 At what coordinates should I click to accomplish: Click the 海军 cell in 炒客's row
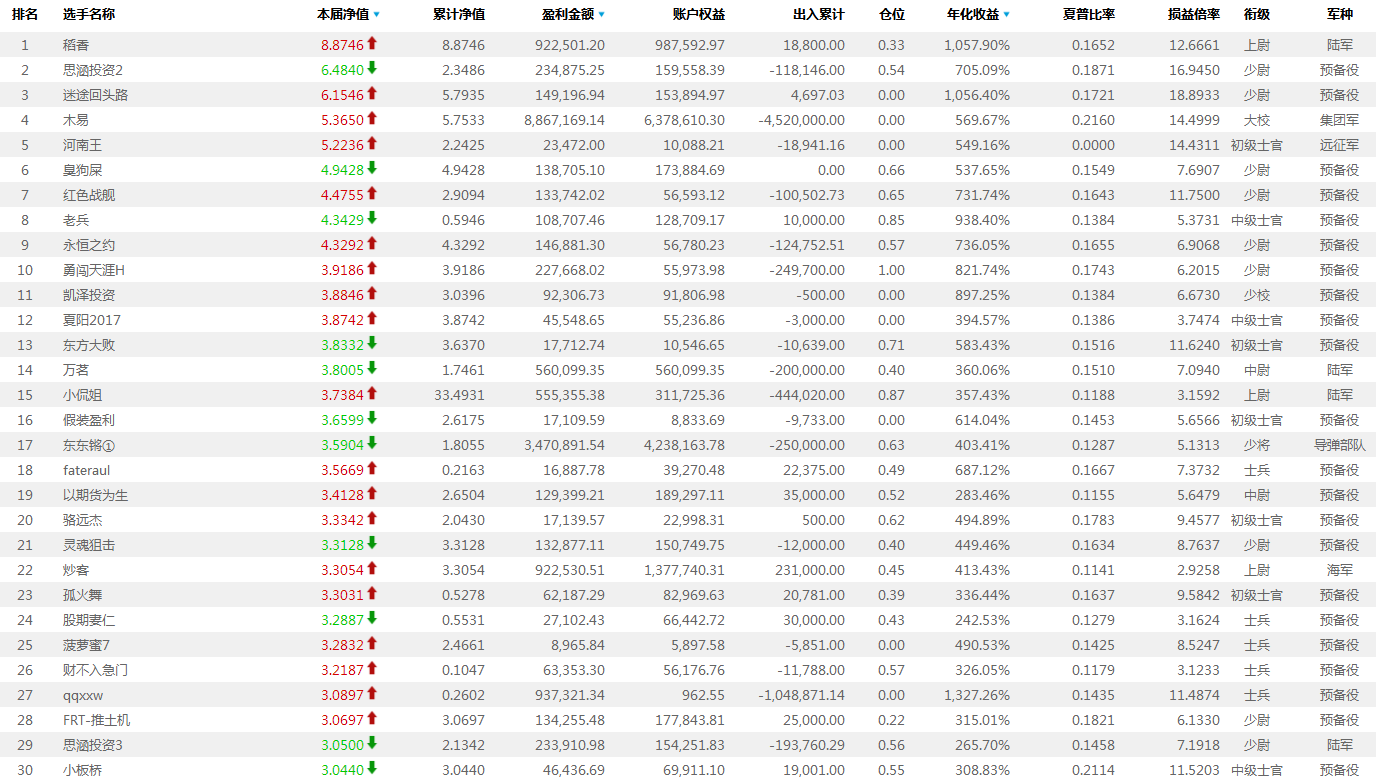click(x=1340, y=570)
